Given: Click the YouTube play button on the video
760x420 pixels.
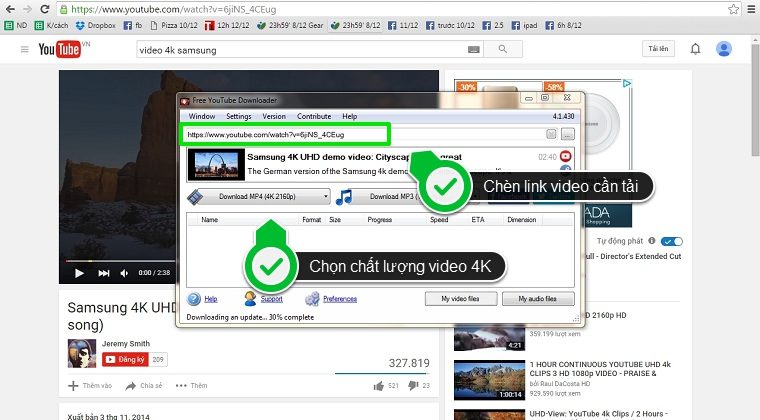Looking at the screenshot, I should pos(79,272).
